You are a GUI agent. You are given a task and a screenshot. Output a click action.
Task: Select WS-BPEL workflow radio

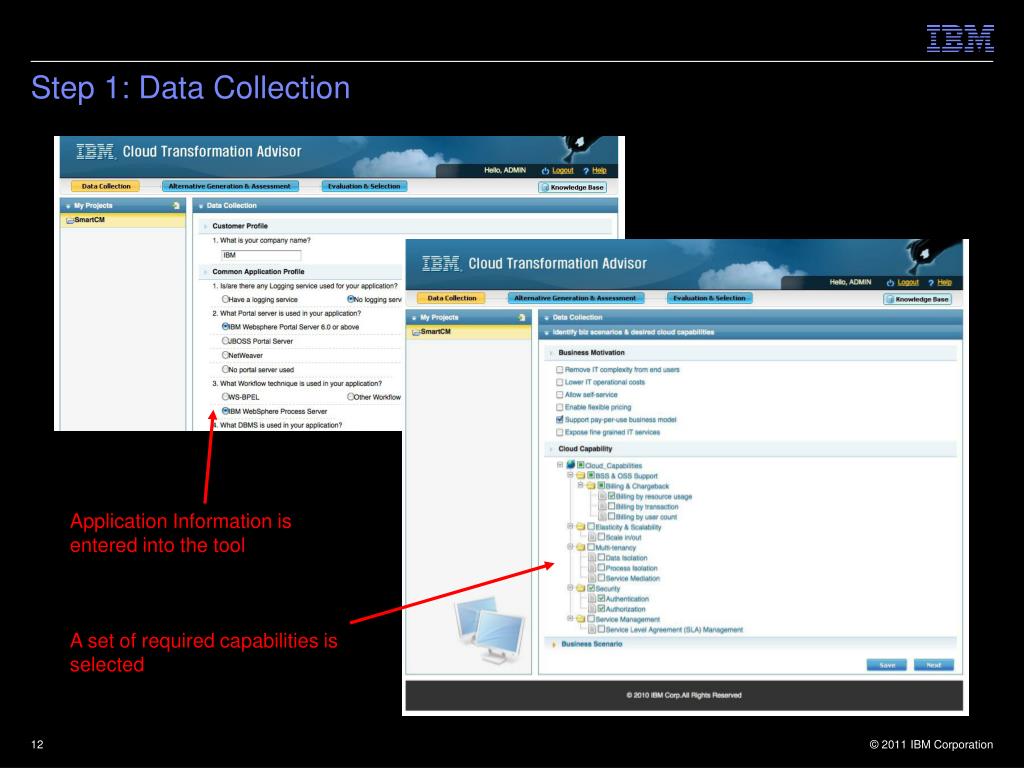(x=225, y=396)
